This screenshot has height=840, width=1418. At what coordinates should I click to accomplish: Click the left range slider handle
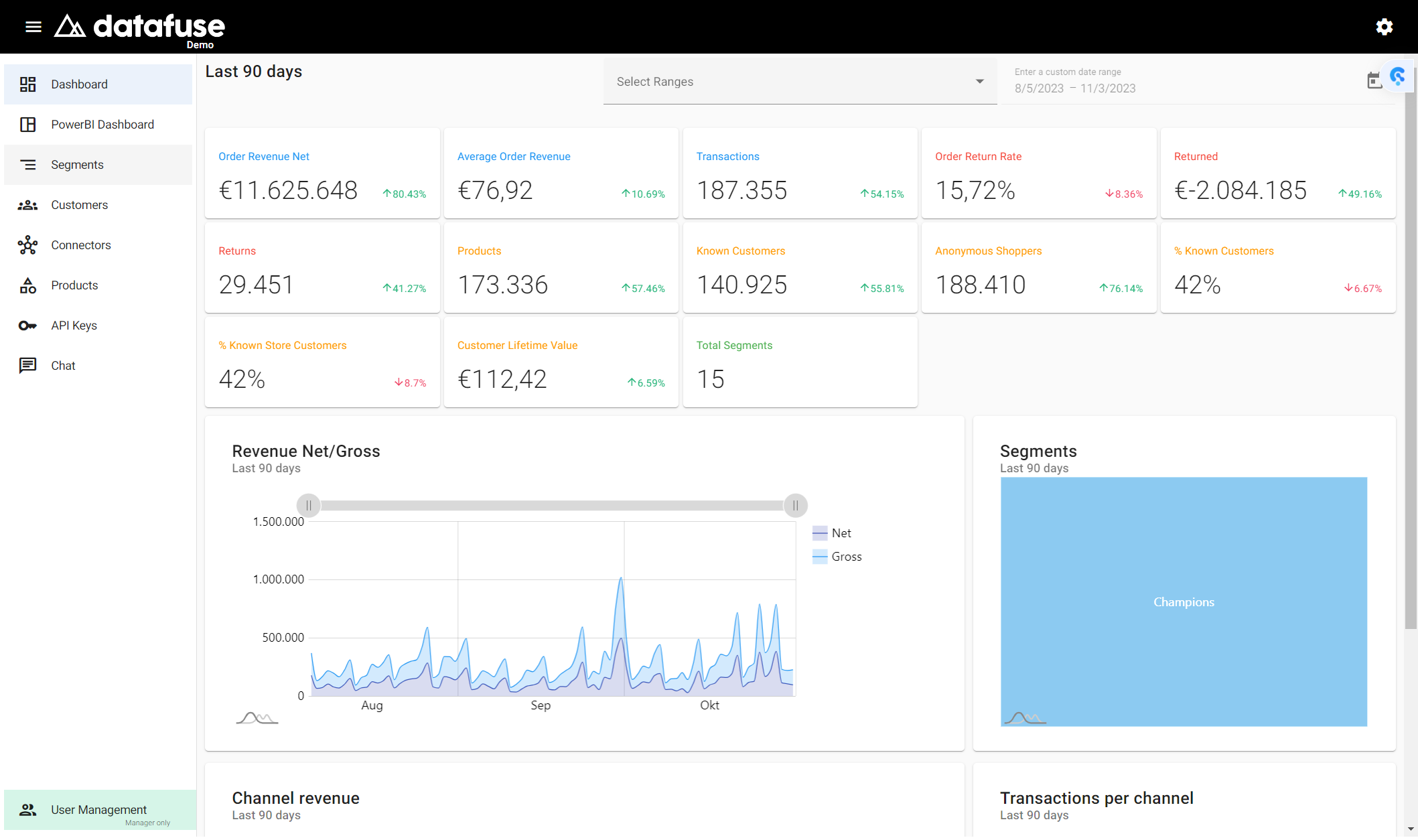(309, 506)
